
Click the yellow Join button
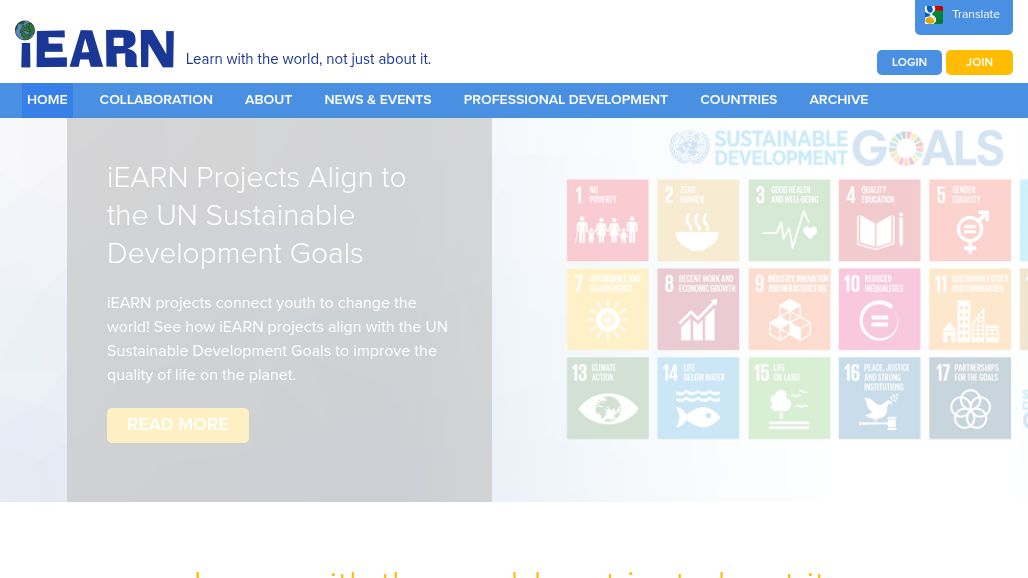point(979,62)
